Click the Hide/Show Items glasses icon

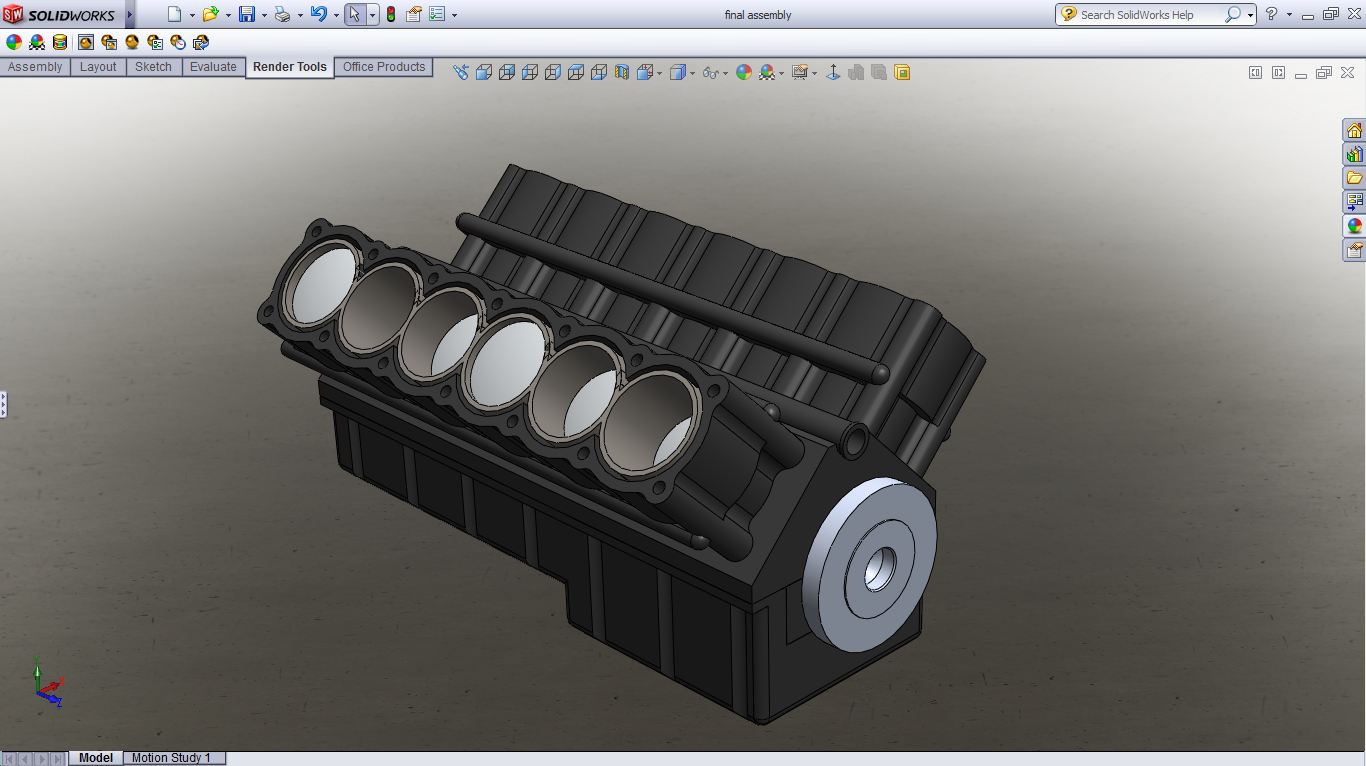710,72
